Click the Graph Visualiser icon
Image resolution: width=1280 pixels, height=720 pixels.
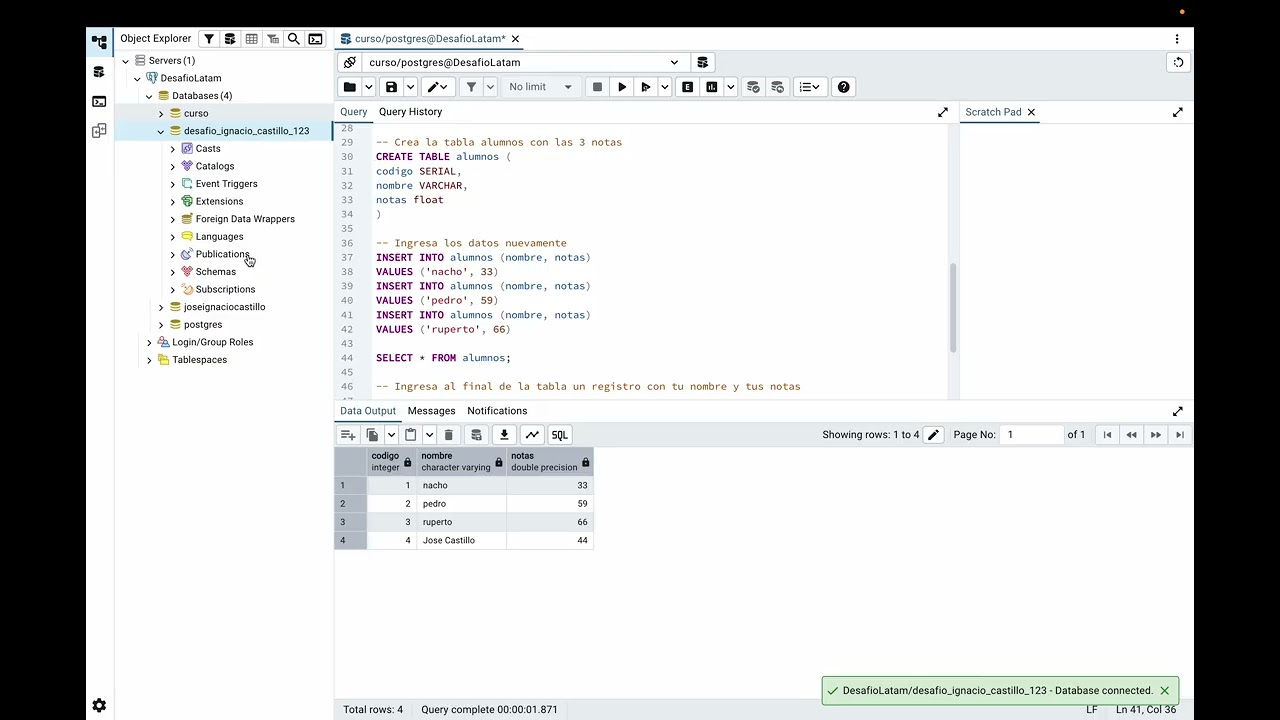click(532, 435)
